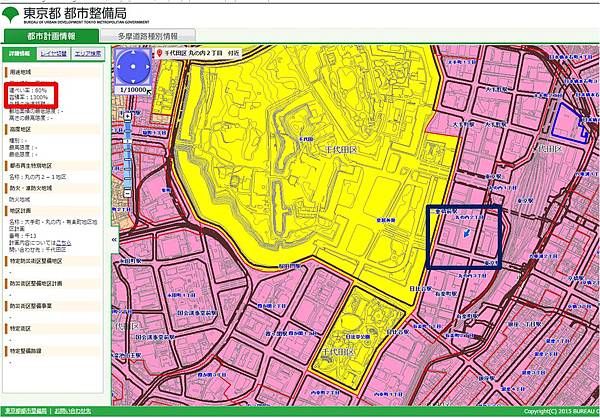Image resolution: width=600 pixels, height=418 pixels.
Task: Pan the map north with the up arrow
Action: coord(133,53)
